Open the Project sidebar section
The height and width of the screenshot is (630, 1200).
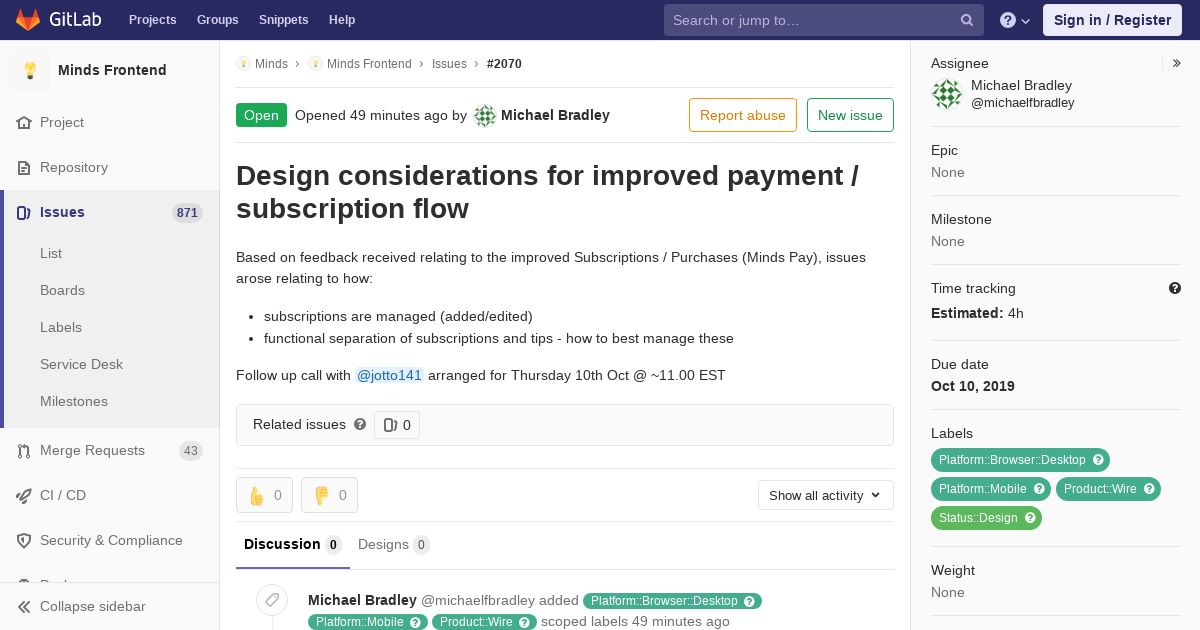click(x=110, y=122)
